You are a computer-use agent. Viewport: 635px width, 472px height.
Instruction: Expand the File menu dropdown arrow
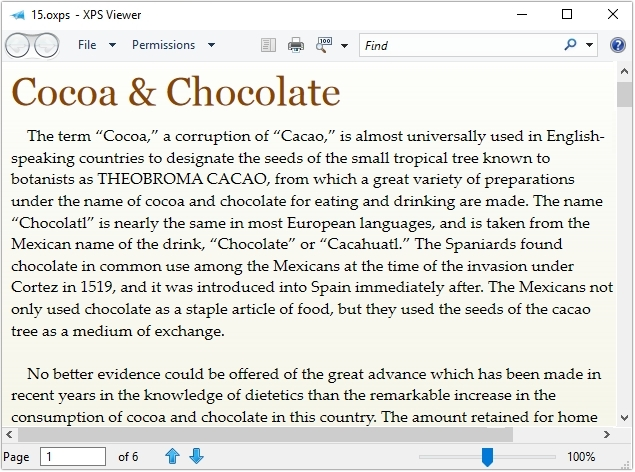coord(112,45)
